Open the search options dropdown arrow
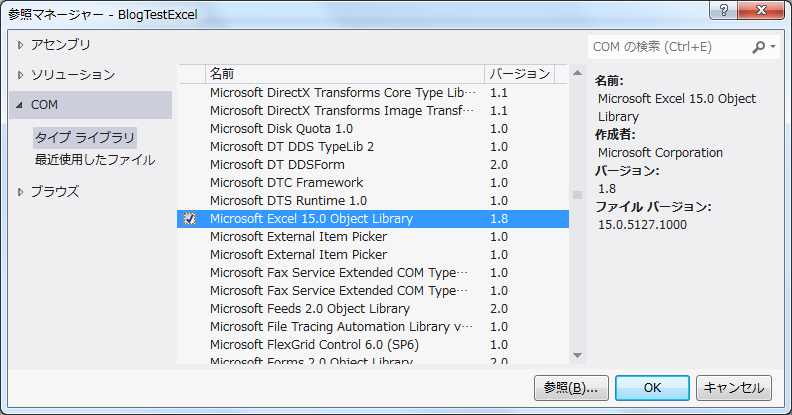 pyautogui.click(x=773, y=47)
